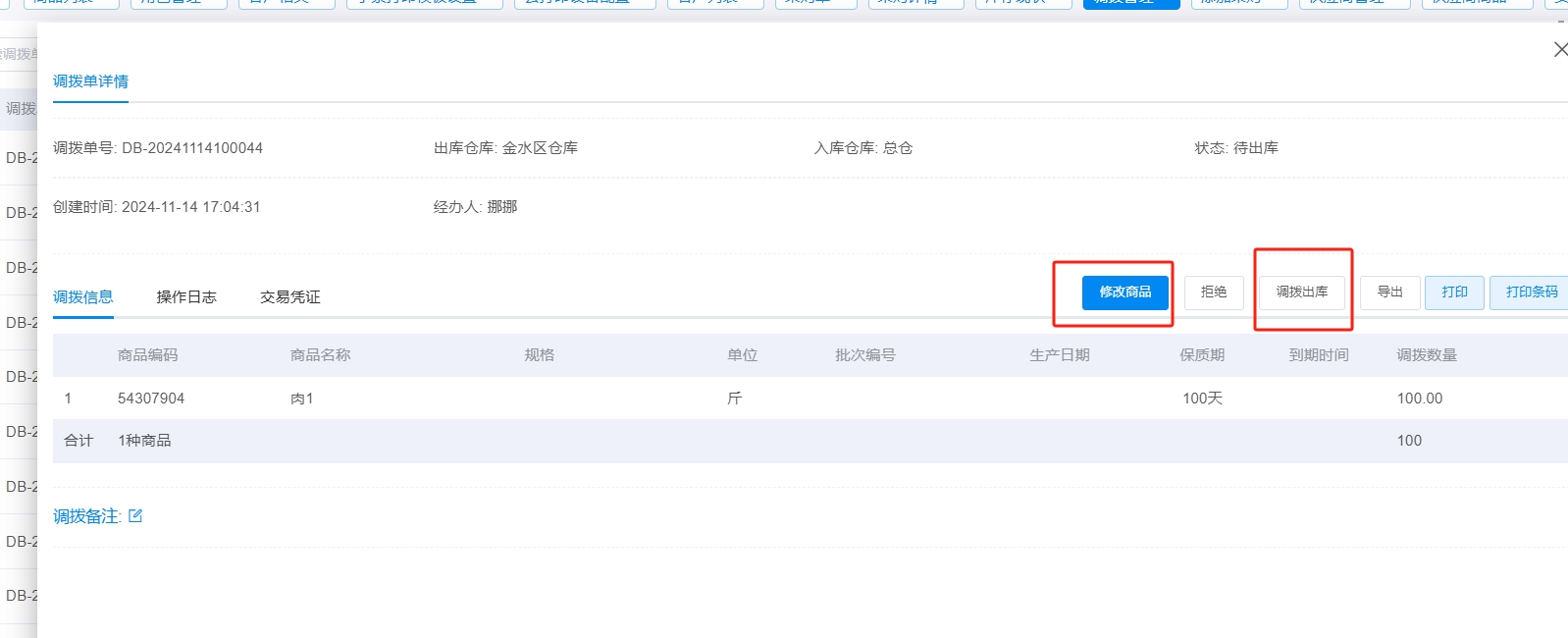Screen dimensions: 1568x638
Task: Click the 调拨备注 remark label
Action: [86, 516]
